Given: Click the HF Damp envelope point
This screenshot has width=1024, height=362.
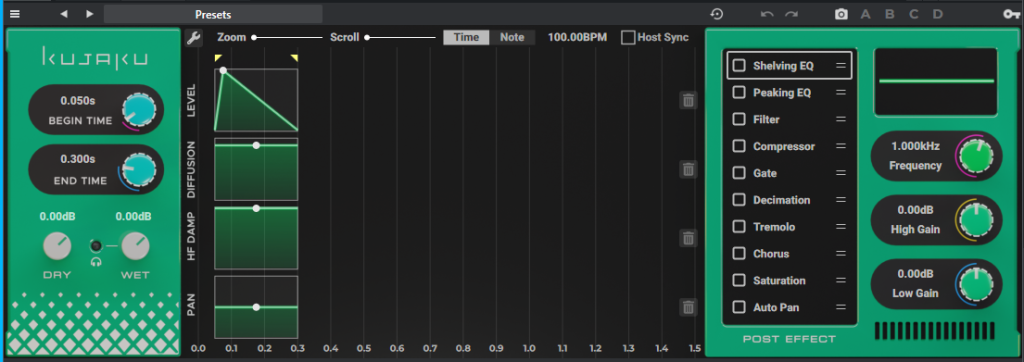Looking at the screenshot, I should point(256,208).
